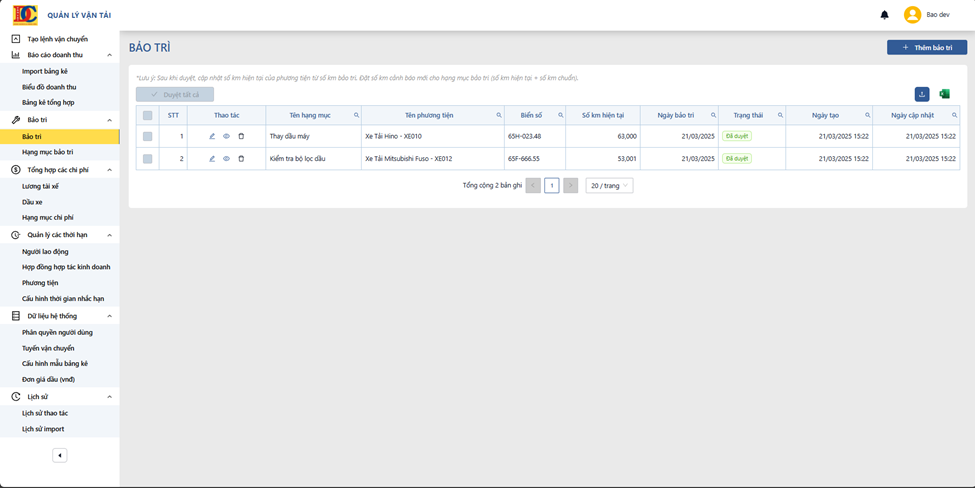Export data with the blue upload icon
The width and height of the screenshot is (975, 488).
point(922,94)
